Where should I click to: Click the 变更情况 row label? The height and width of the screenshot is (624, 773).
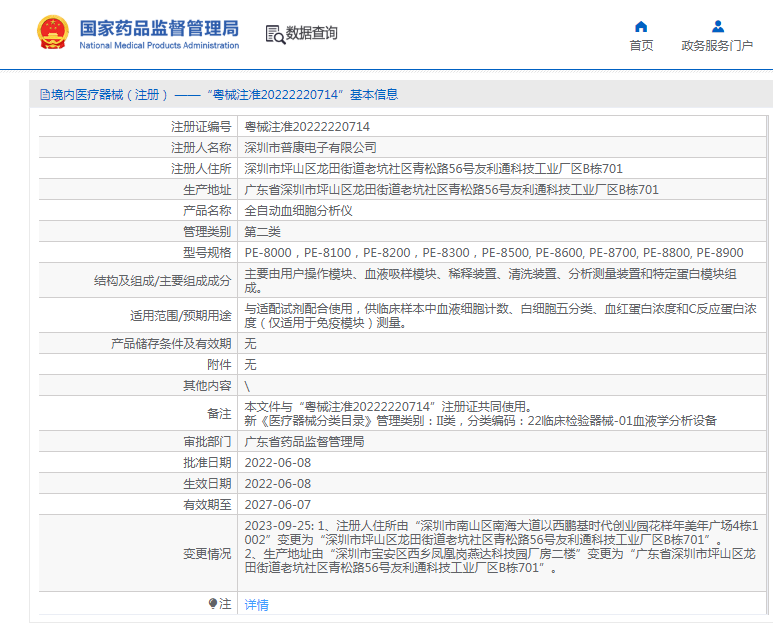[x=207, y=554]
